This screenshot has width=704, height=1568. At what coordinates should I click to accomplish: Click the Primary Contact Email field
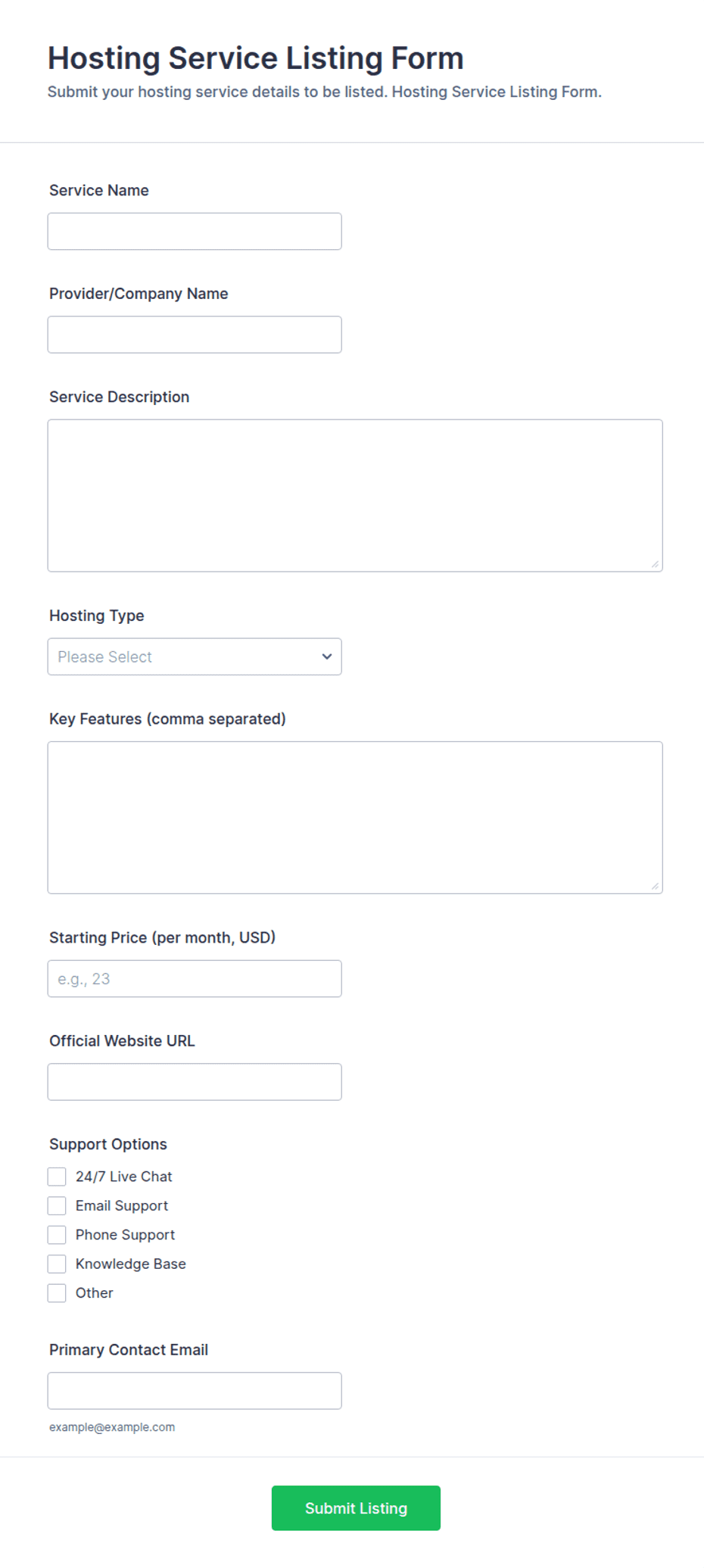(195, 1391)
